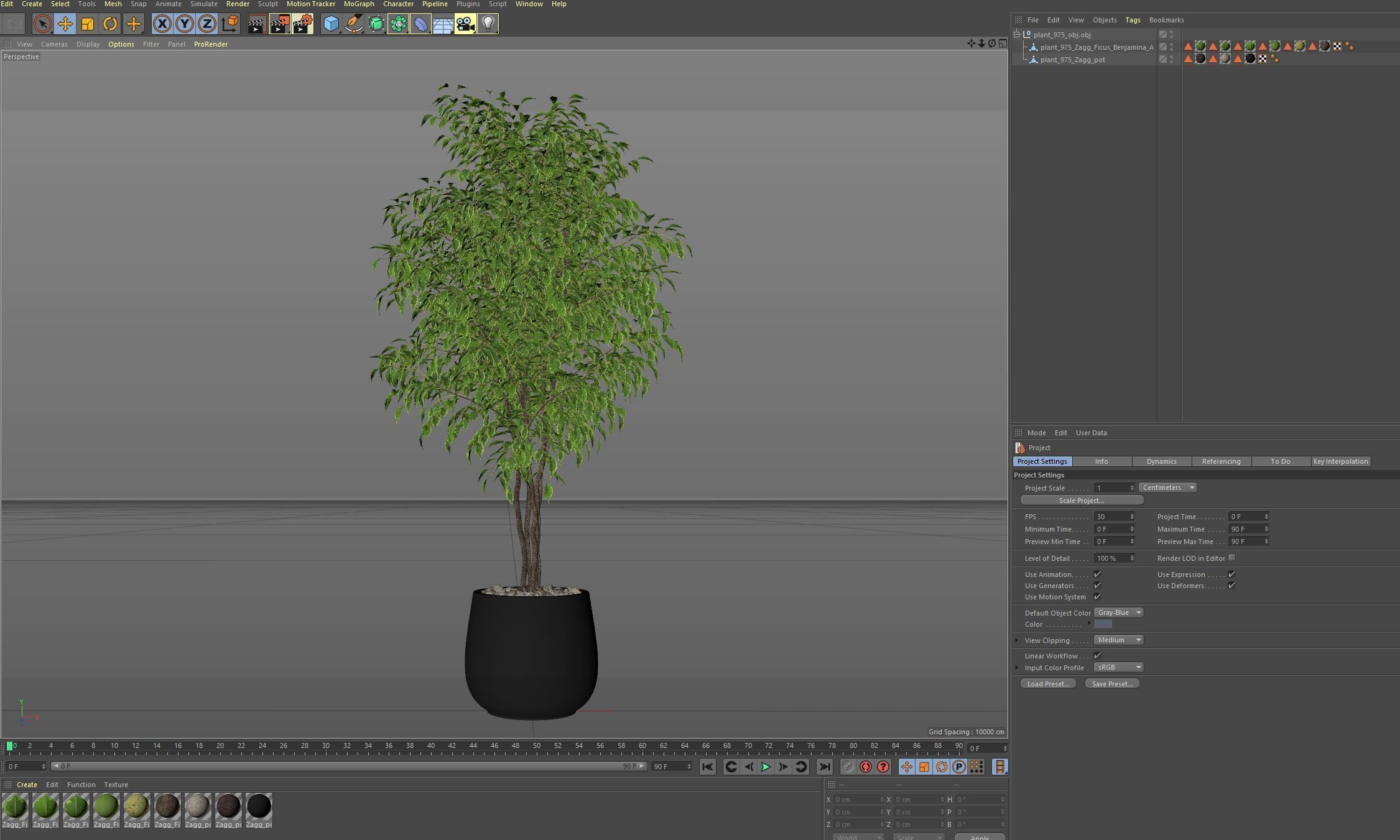This screenshot has height=840, width=1400.
Task: Toggle the Y axis lock
Action: 184,24
